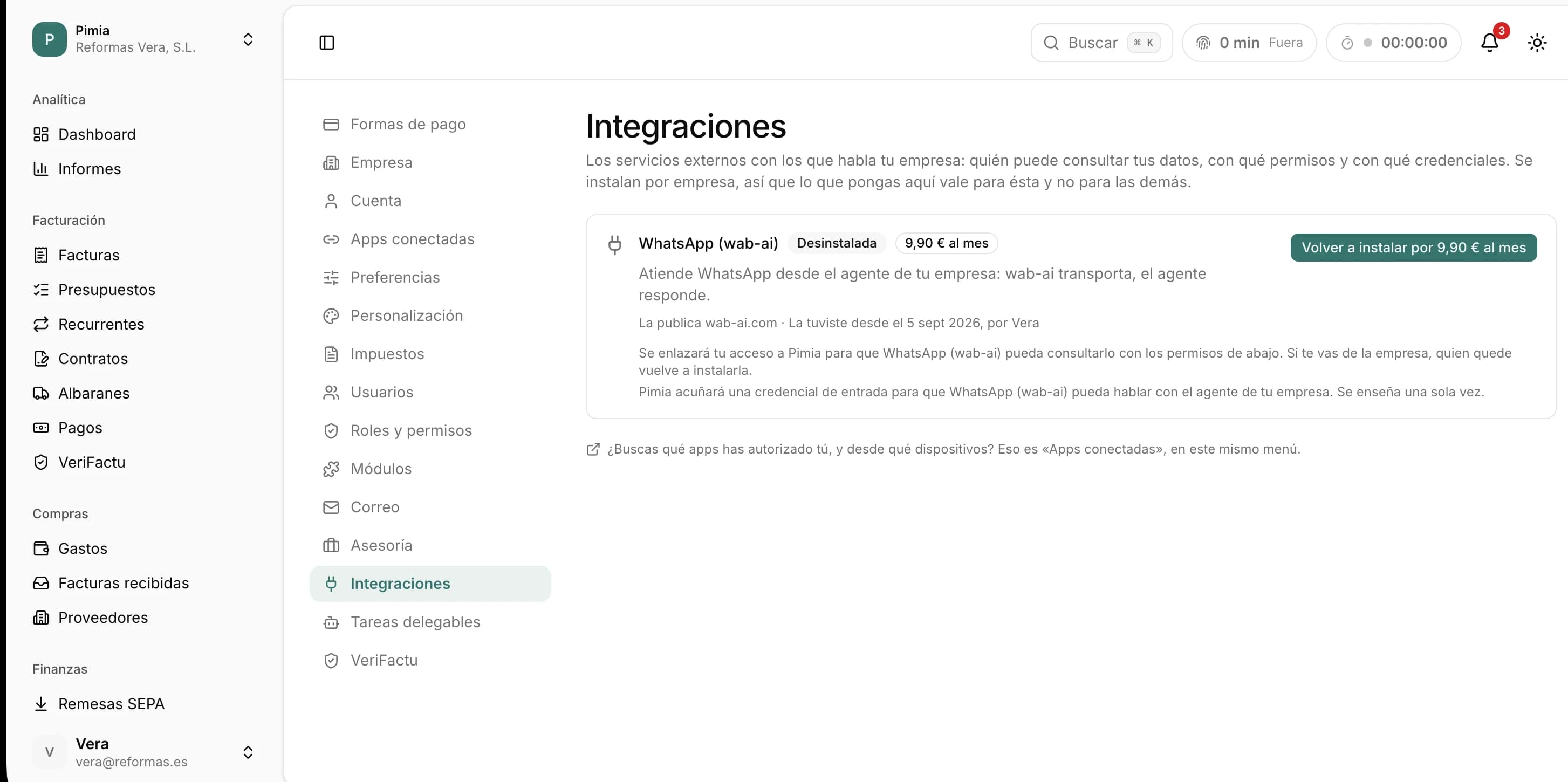Click the 9,90 € al mes price badge
This screenshot has width=1568, height=782.
(x=946, y=243)
